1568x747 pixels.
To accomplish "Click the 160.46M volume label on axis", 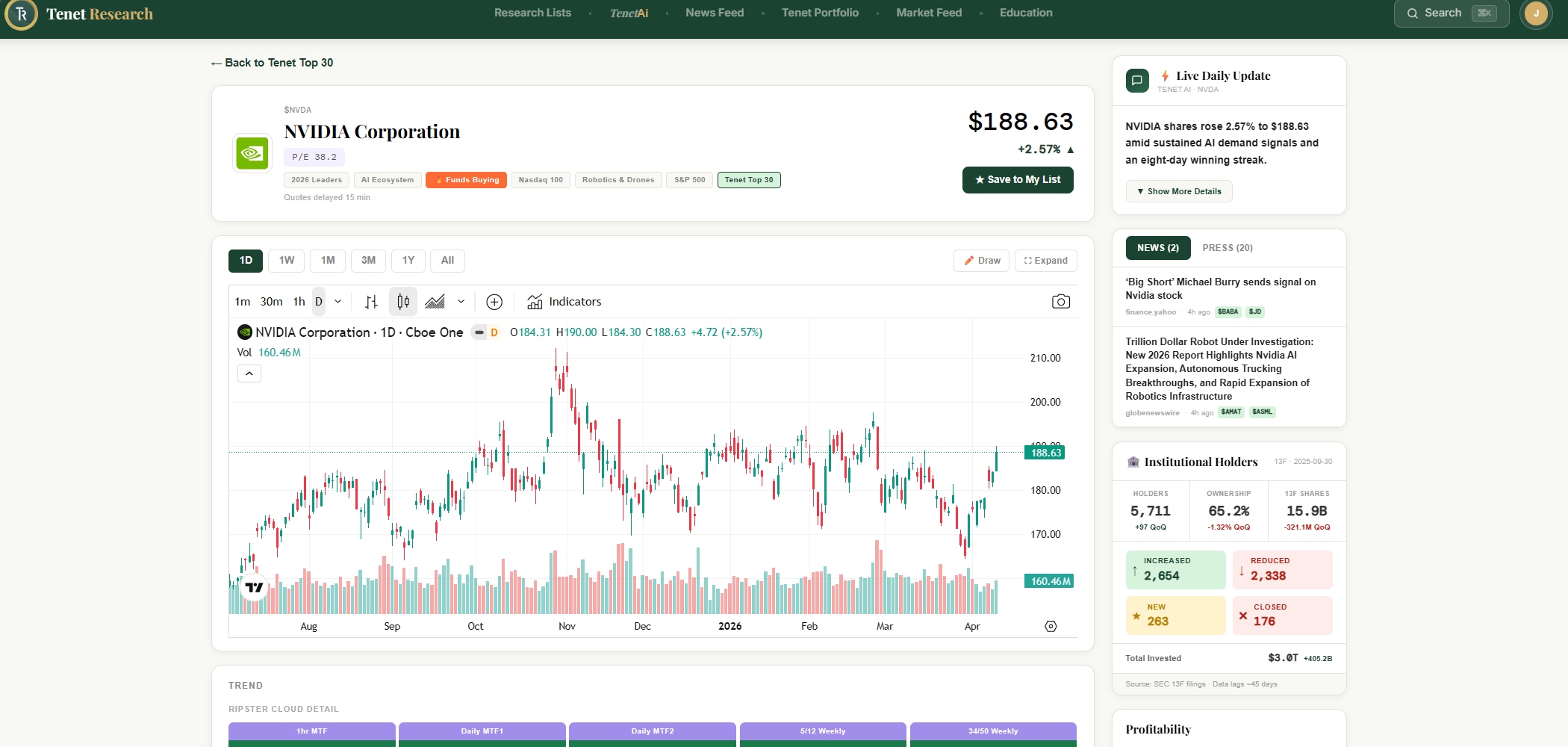I will point(1049,581).
